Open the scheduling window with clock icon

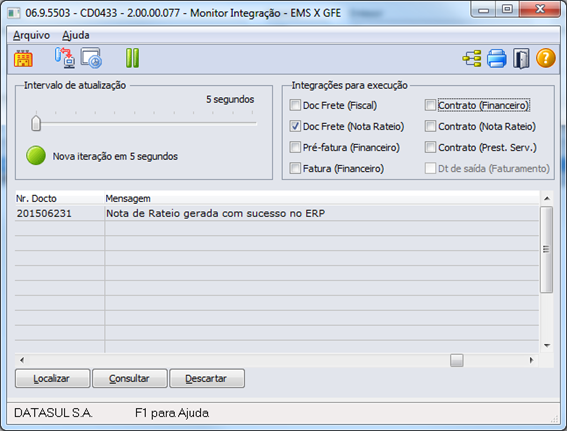[91, 58]
